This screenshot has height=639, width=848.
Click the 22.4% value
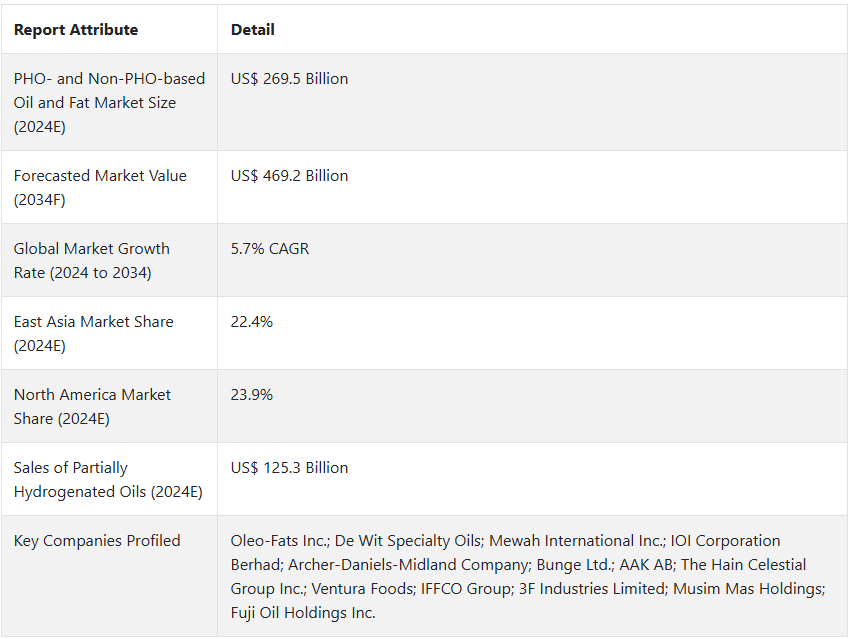pyautogui.click(x=251, y=322)
